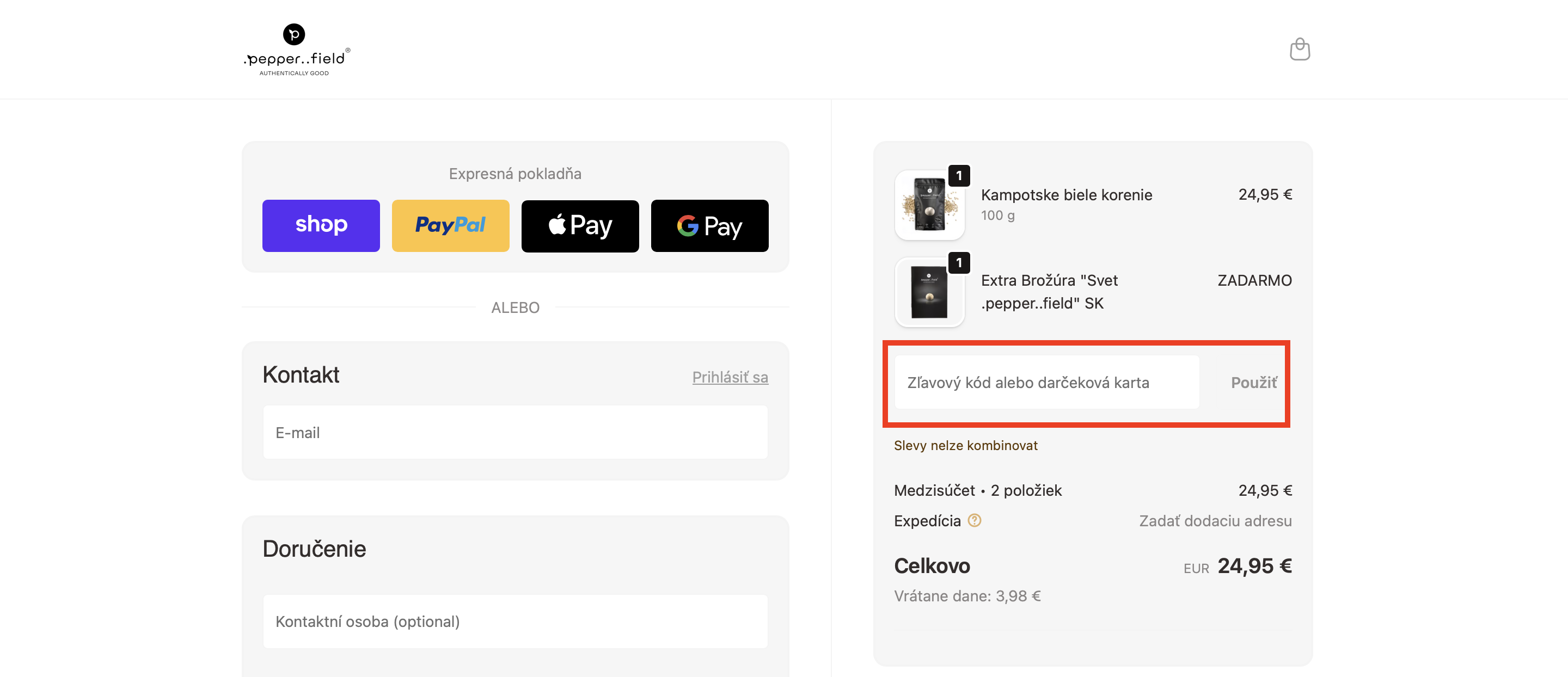The image size is (1568, 677).
Task: Click the Expedícia help question icon
Action: point(974,521)
